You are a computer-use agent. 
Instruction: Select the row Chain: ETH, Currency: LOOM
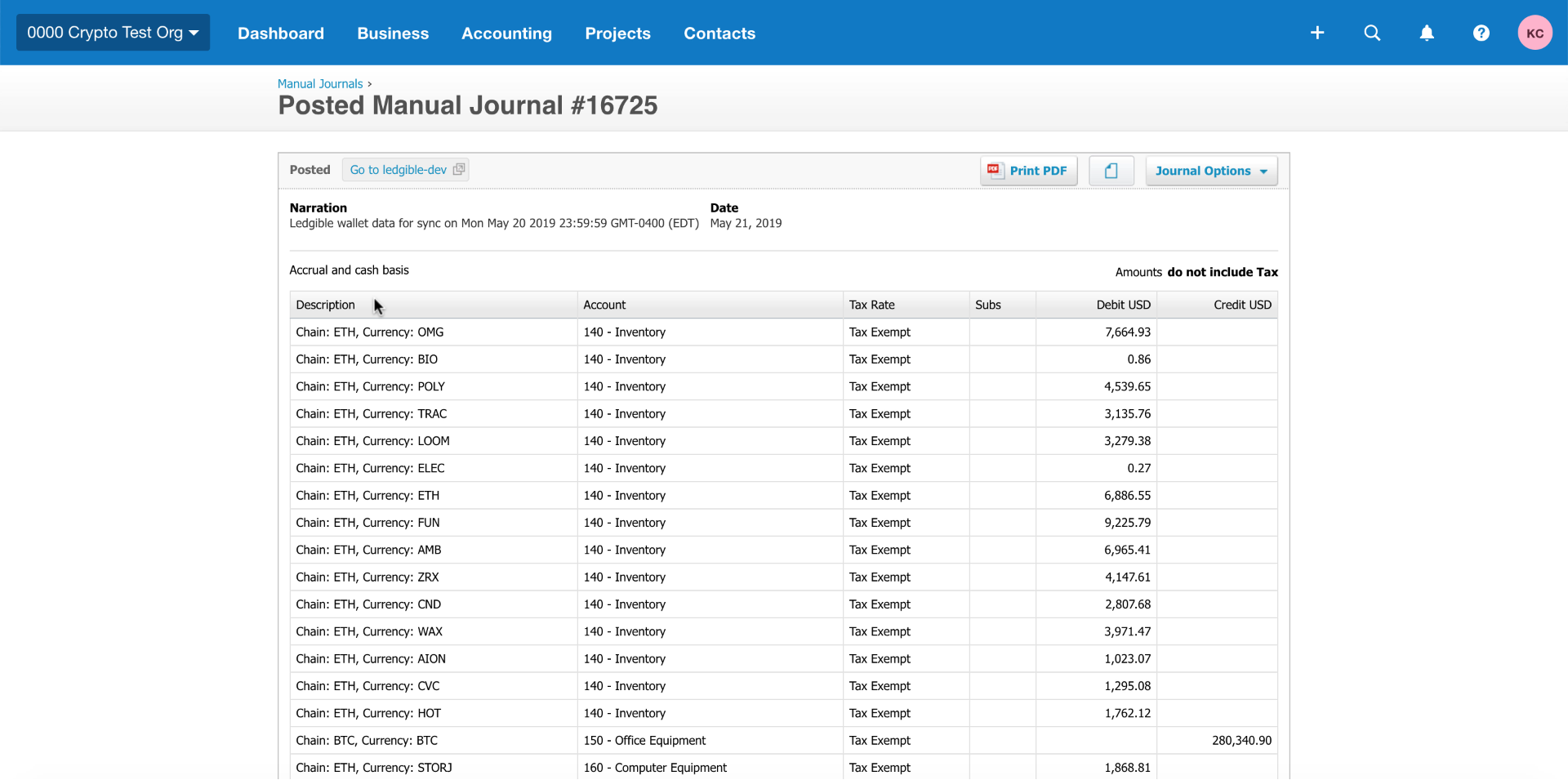coord(783,441)
